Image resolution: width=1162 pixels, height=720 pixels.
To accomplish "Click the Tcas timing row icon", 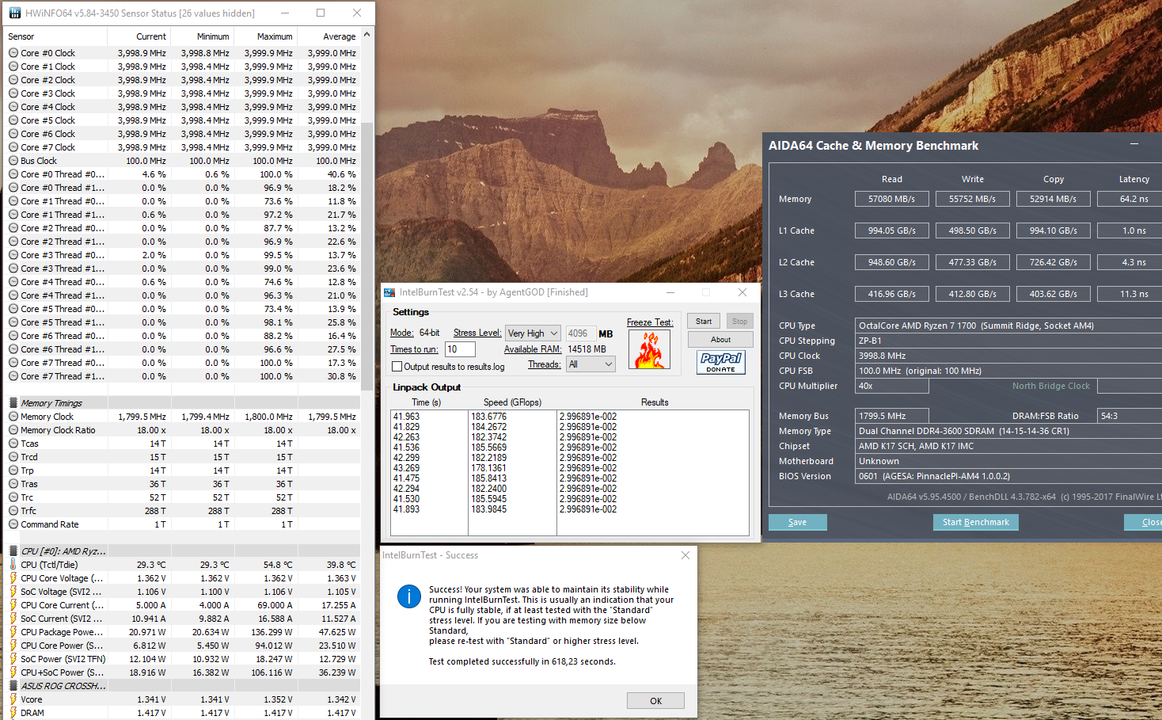I will click(x=13, y=444).
